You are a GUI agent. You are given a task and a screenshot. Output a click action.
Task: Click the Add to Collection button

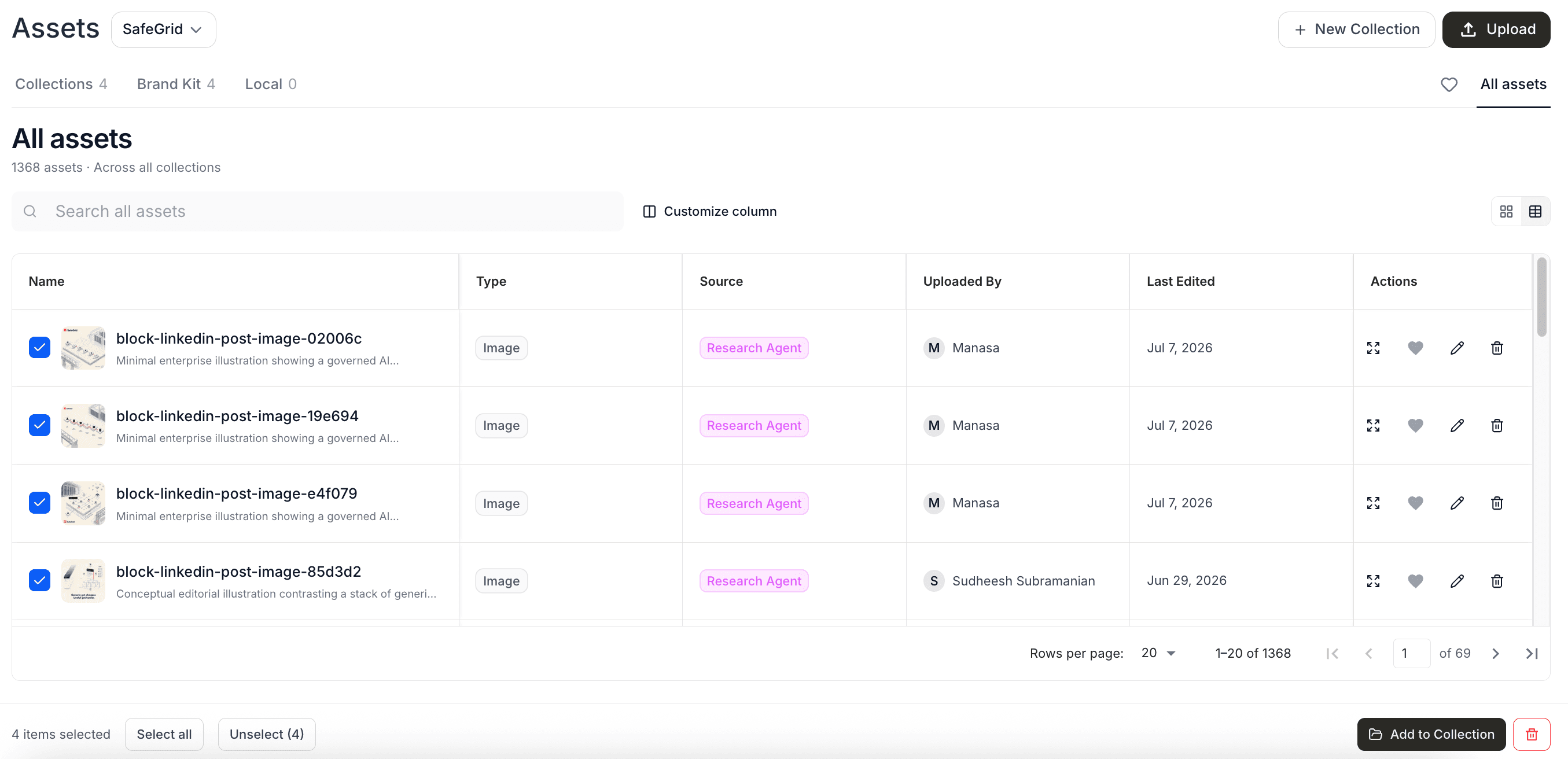tap(1431, 734)
